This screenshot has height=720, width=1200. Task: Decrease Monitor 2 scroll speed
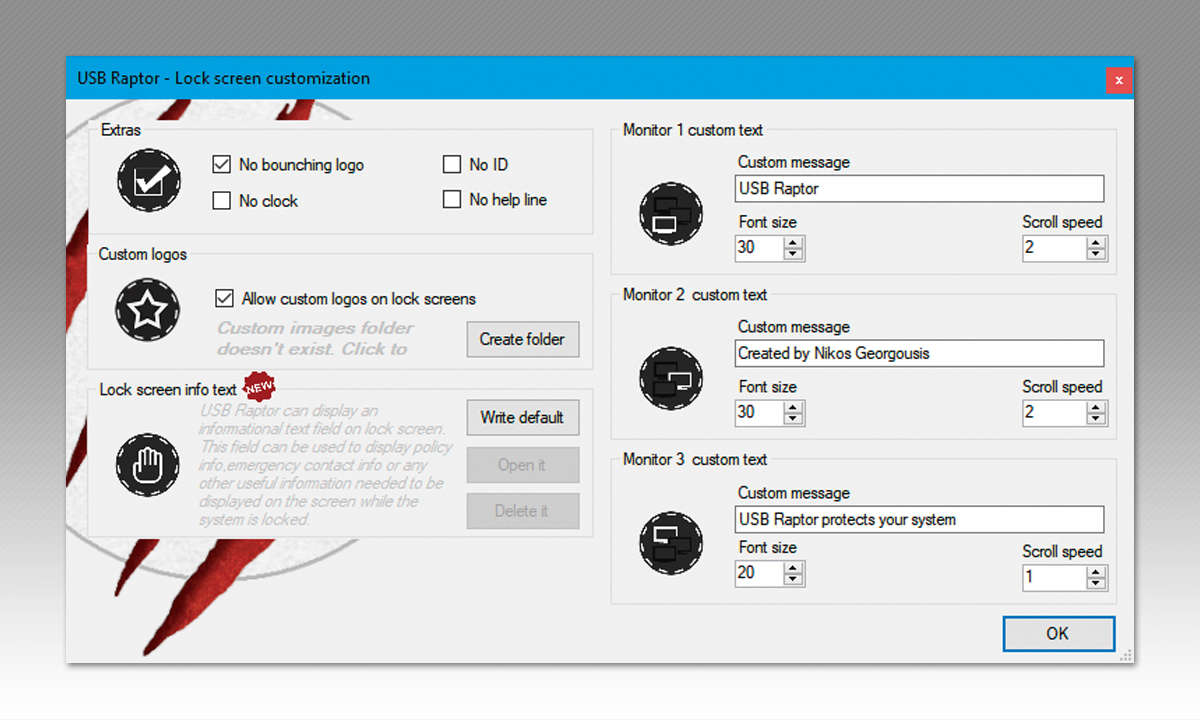[x=1097, y=418]
